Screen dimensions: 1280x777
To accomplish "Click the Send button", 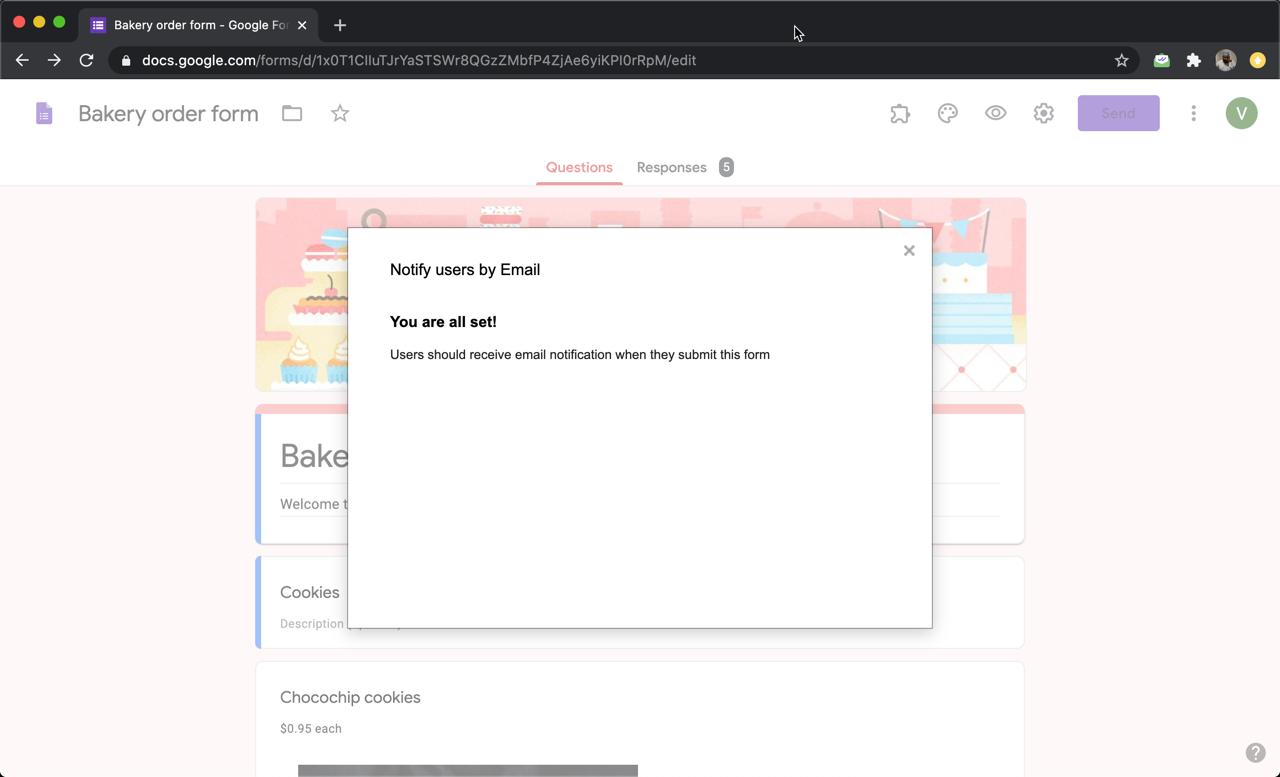I will (1118, 113).
